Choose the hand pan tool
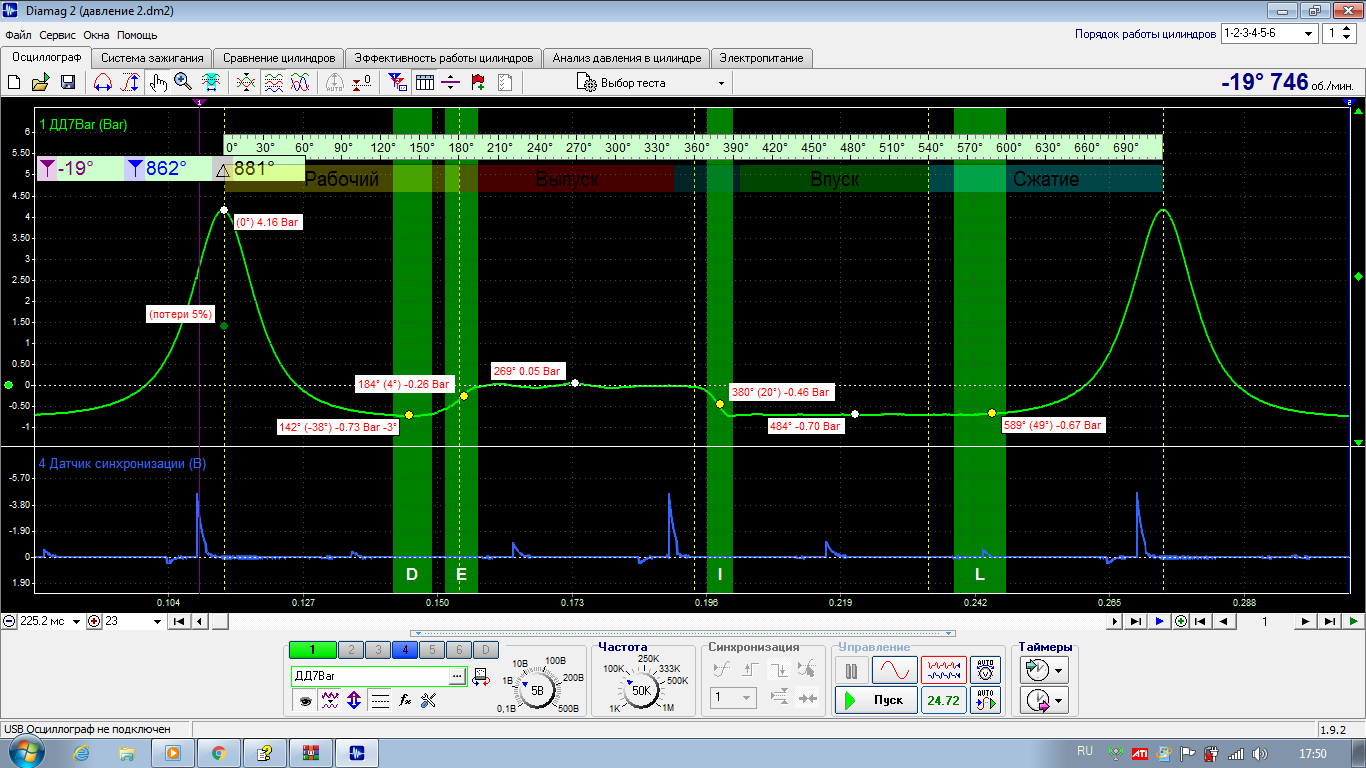Image resolution: width=1366 pixels, height=768 pixels. point(158,83)
